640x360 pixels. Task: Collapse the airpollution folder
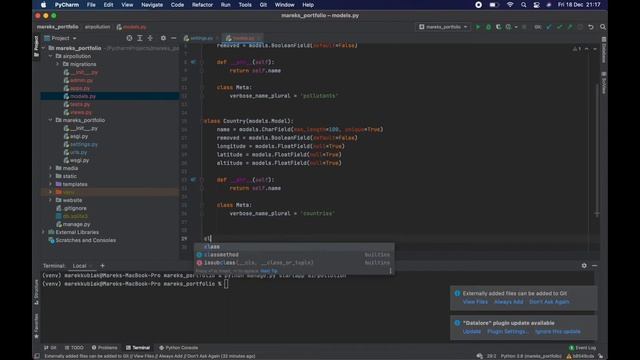pos(51,56)
